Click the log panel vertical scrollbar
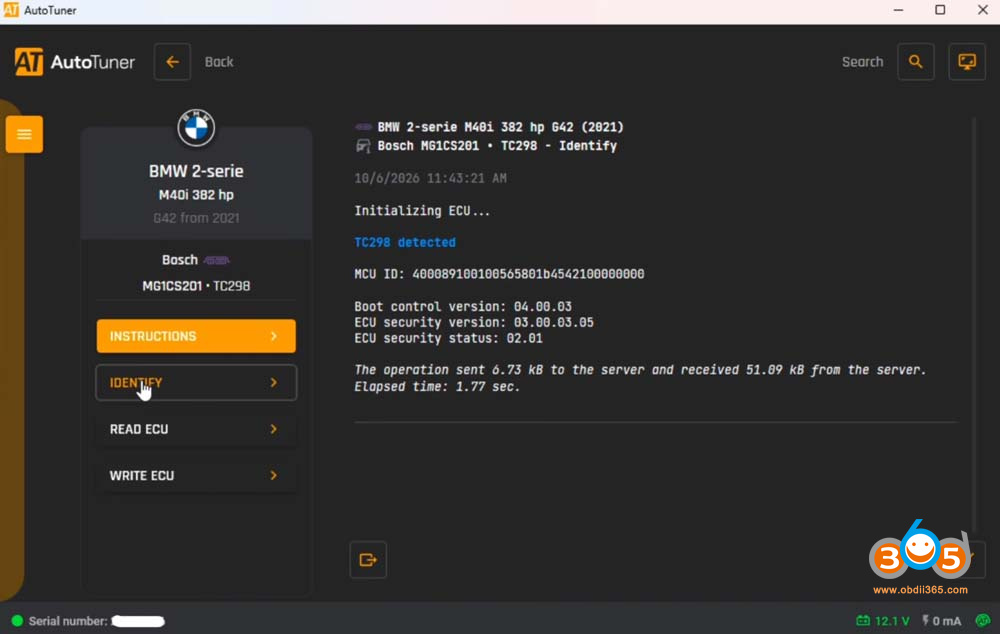The width and height of the screenshot is (1000, 634). [974, 325]
